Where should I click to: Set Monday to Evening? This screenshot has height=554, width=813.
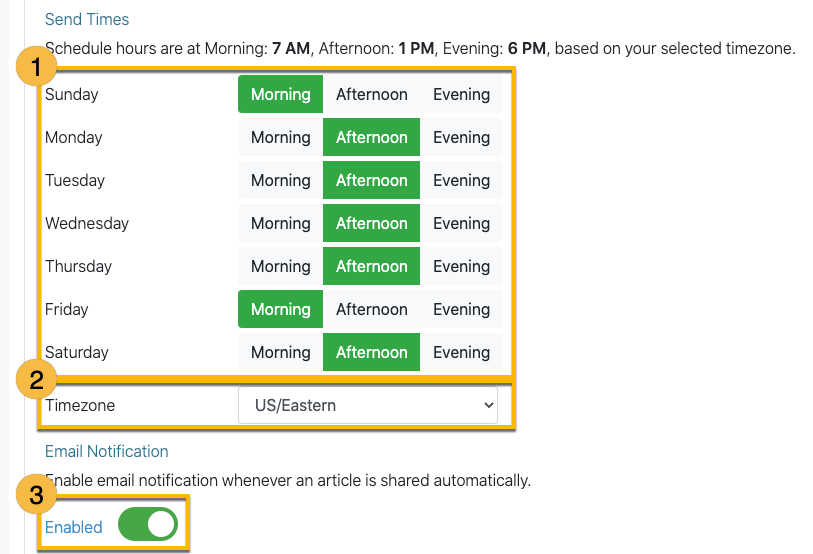461,137
